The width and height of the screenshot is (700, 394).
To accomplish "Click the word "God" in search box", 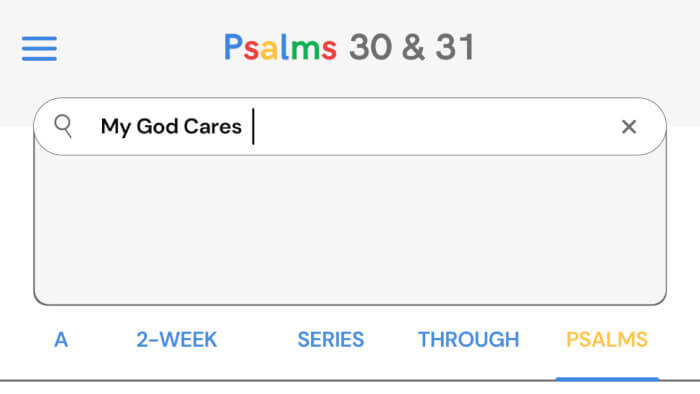I will point(158,127).
